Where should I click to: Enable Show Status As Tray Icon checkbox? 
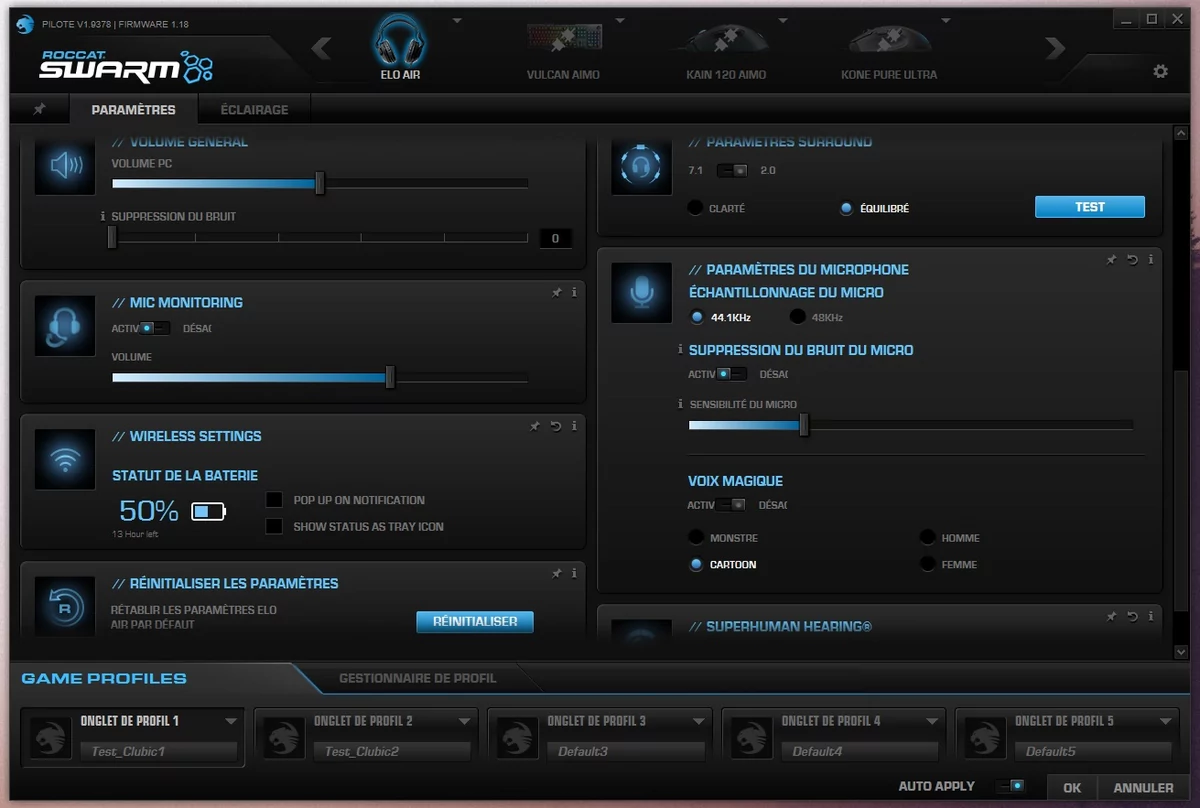(274, 526)
